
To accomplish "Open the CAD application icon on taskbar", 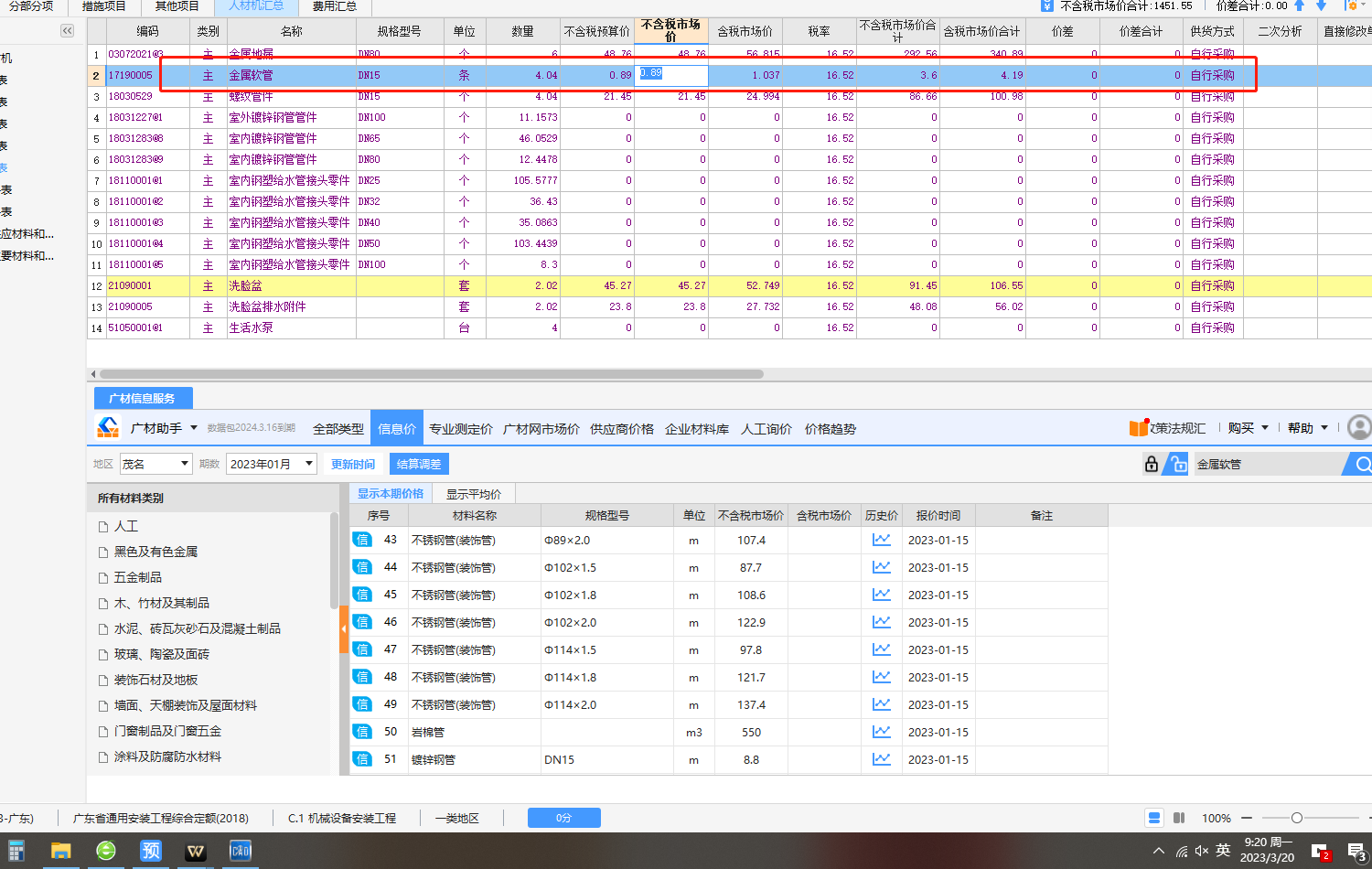I will [x=241, y=851].
